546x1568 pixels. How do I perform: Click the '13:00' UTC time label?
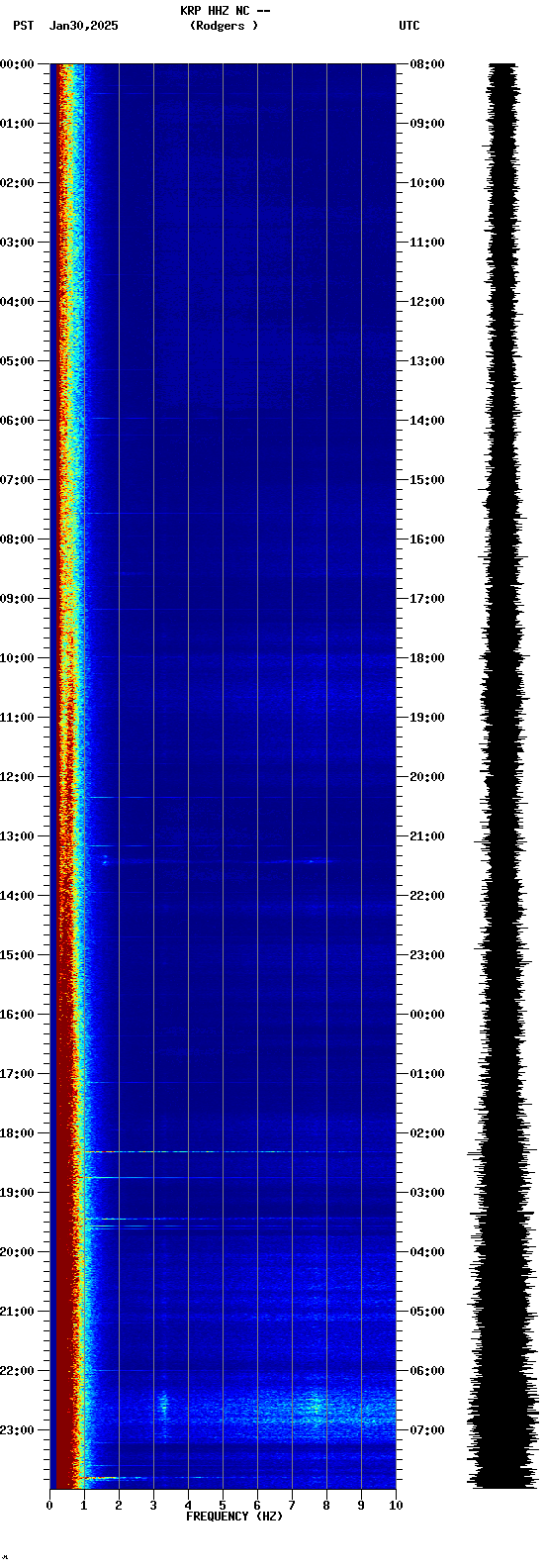(x=427, y=361)
